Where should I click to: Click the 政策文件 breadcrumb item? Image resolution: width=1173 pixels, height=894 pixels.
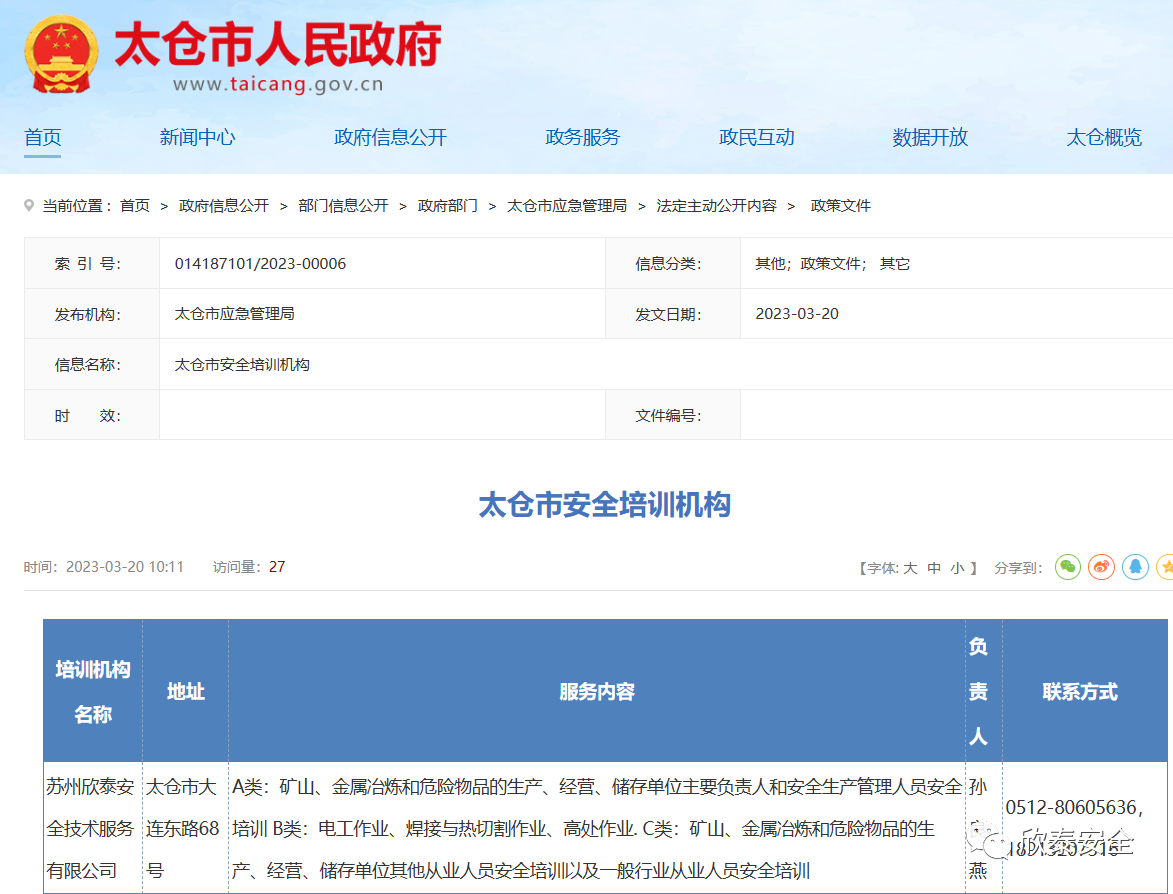(x=840, y=206)
